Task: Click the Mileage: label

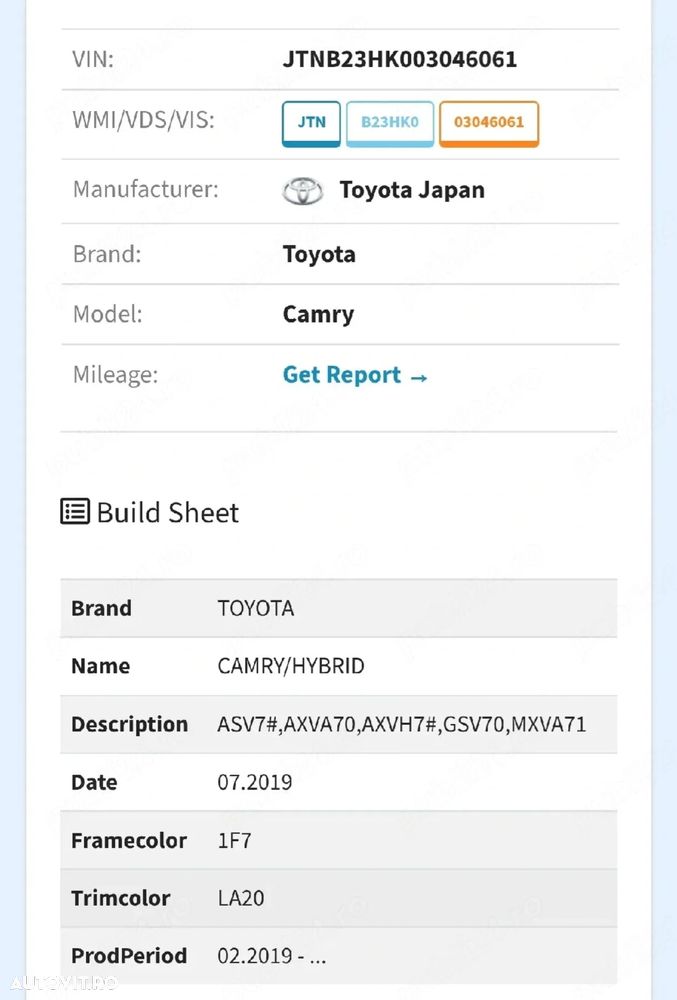Action: click(115, 375)
